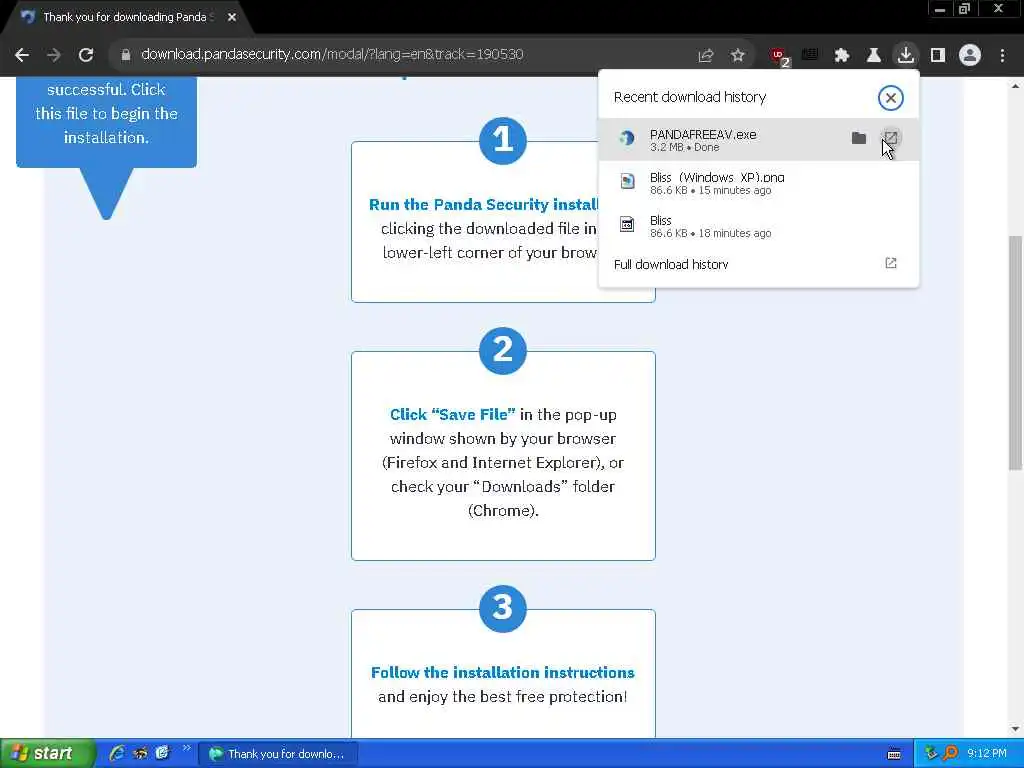Image resolution: width=1024 pixels, height=768 pixels.
Task: Click the third Quick Launch icon
Action: 162,754
